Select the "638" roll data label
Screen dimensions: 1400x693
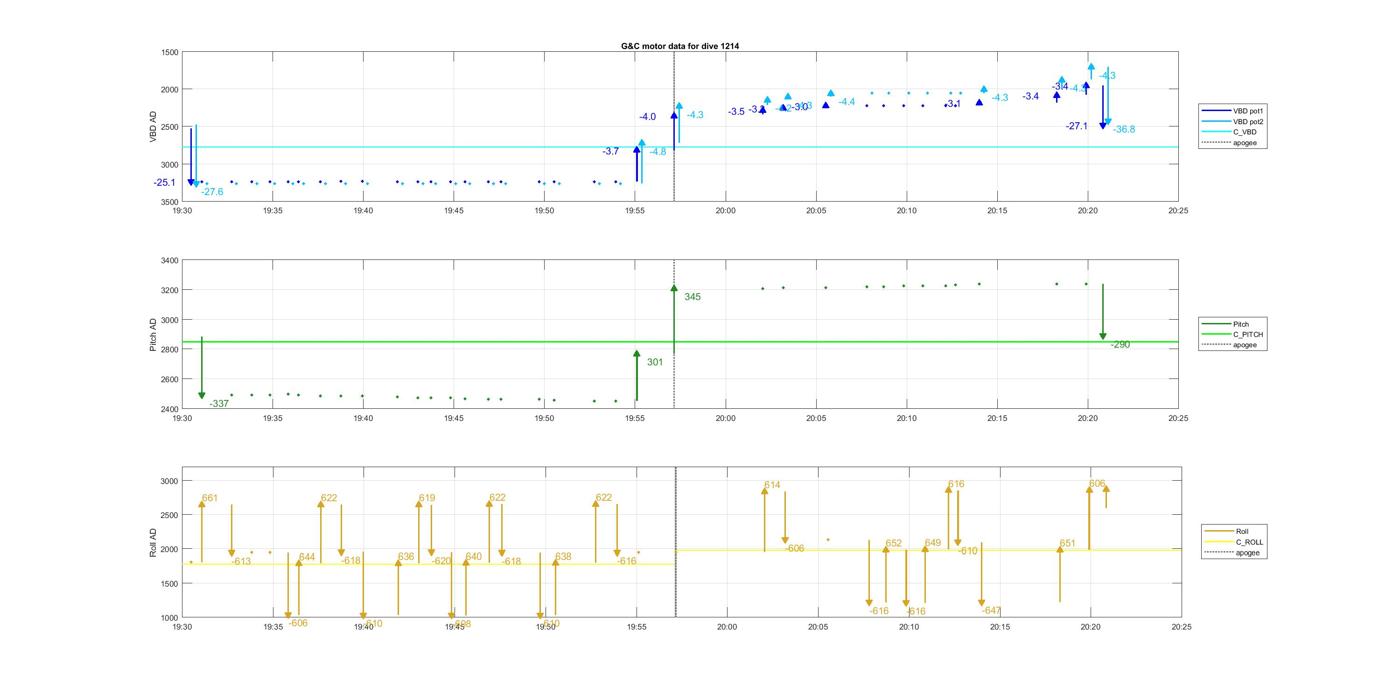point(564,557)
